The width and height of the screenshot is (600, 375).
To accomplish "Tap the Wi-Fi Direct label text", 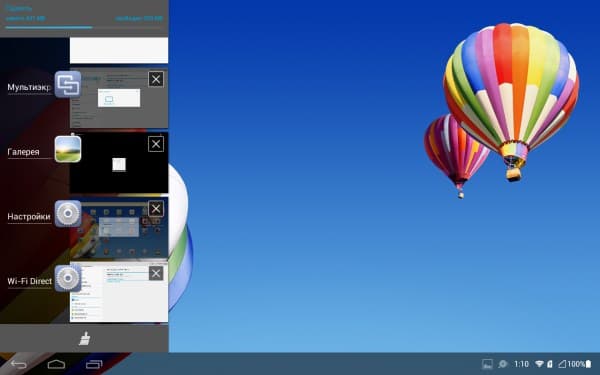I will tap(29, 281).
